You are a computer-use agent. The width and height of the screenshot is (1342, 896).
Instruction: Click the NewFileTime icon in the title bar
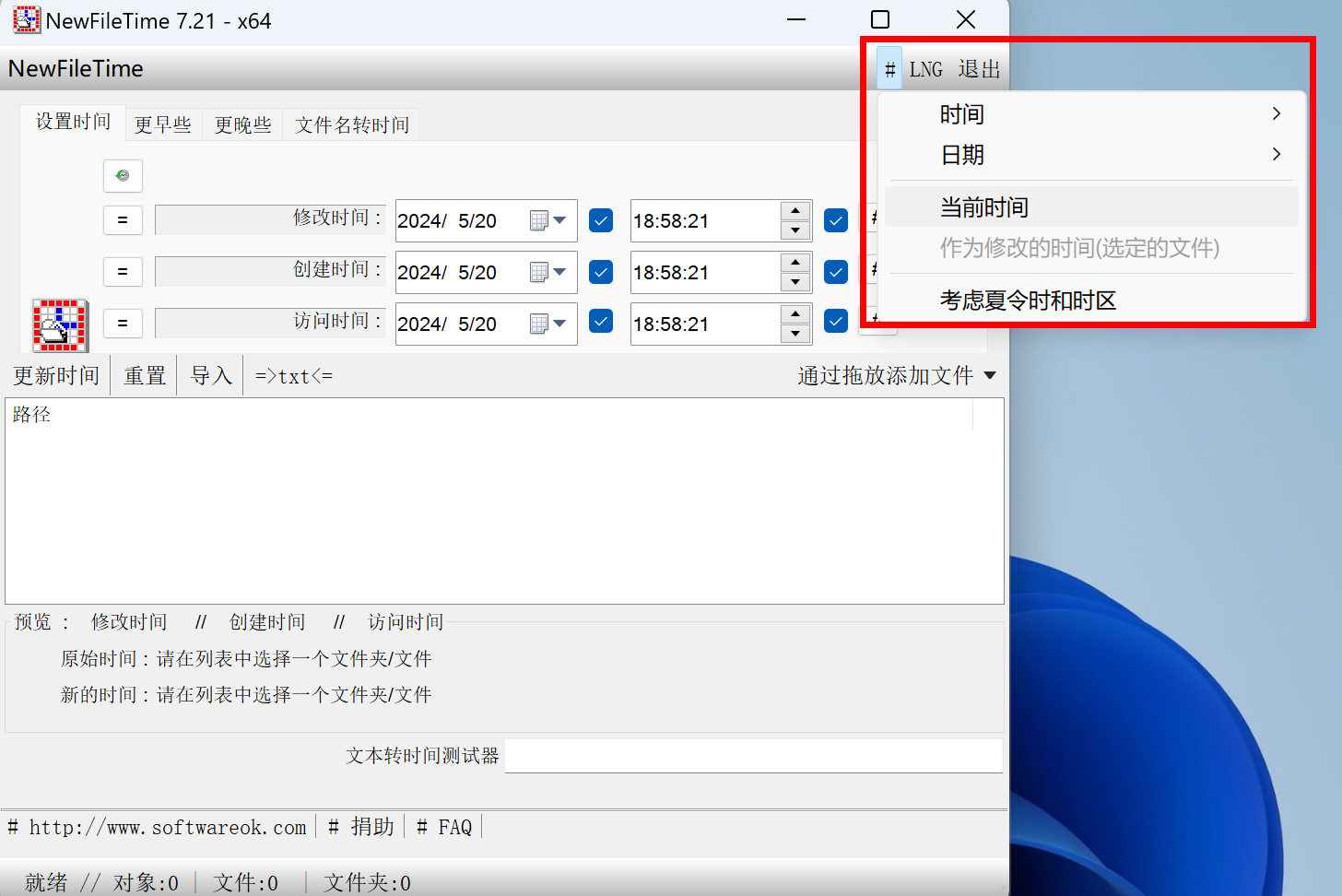27,19
